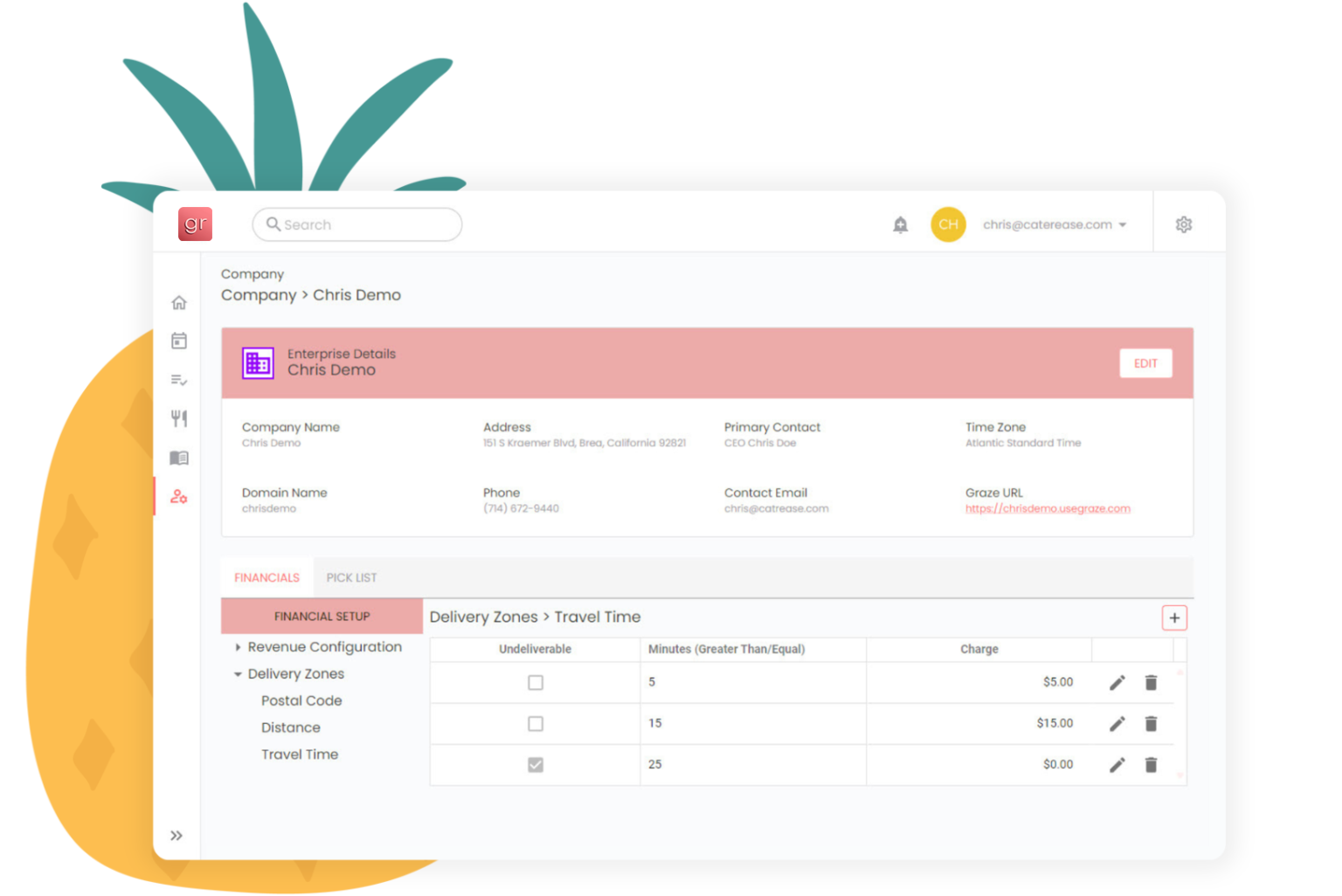
Task: Click the fork and knife menu icon
Action: coord(179,419)
